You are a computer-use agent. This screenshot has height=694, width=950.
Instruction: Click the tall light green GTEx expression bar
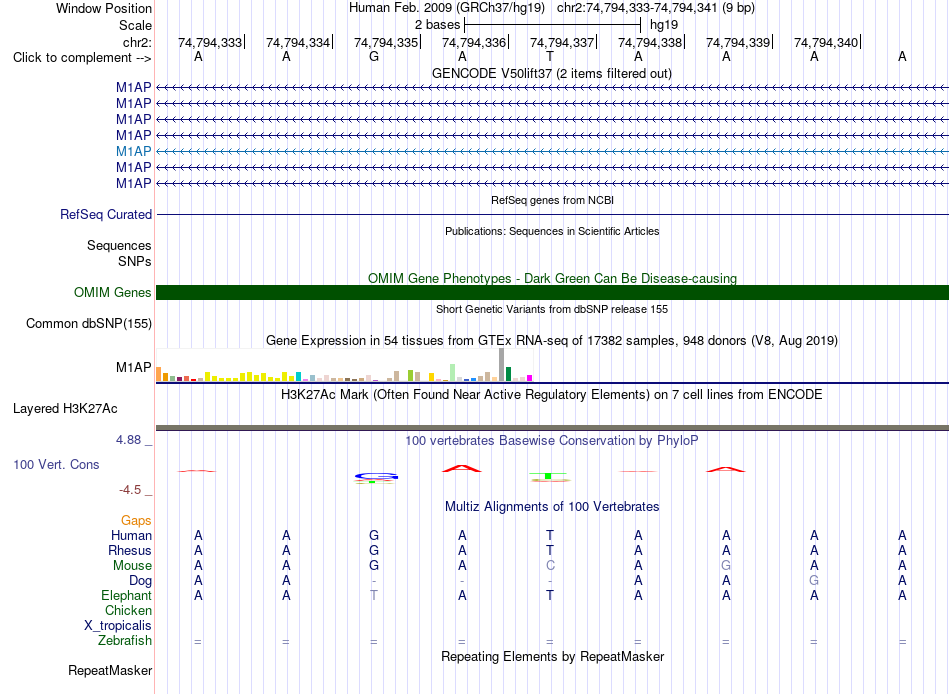click(x=453, y=372)
